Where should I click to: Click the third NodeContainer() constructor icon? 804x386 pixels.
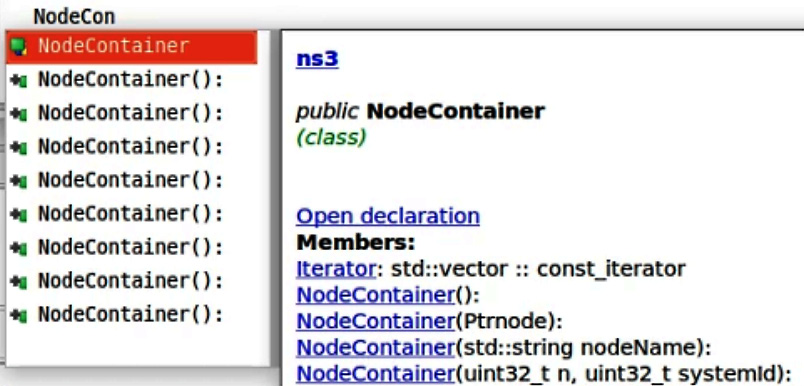[18, 147]
